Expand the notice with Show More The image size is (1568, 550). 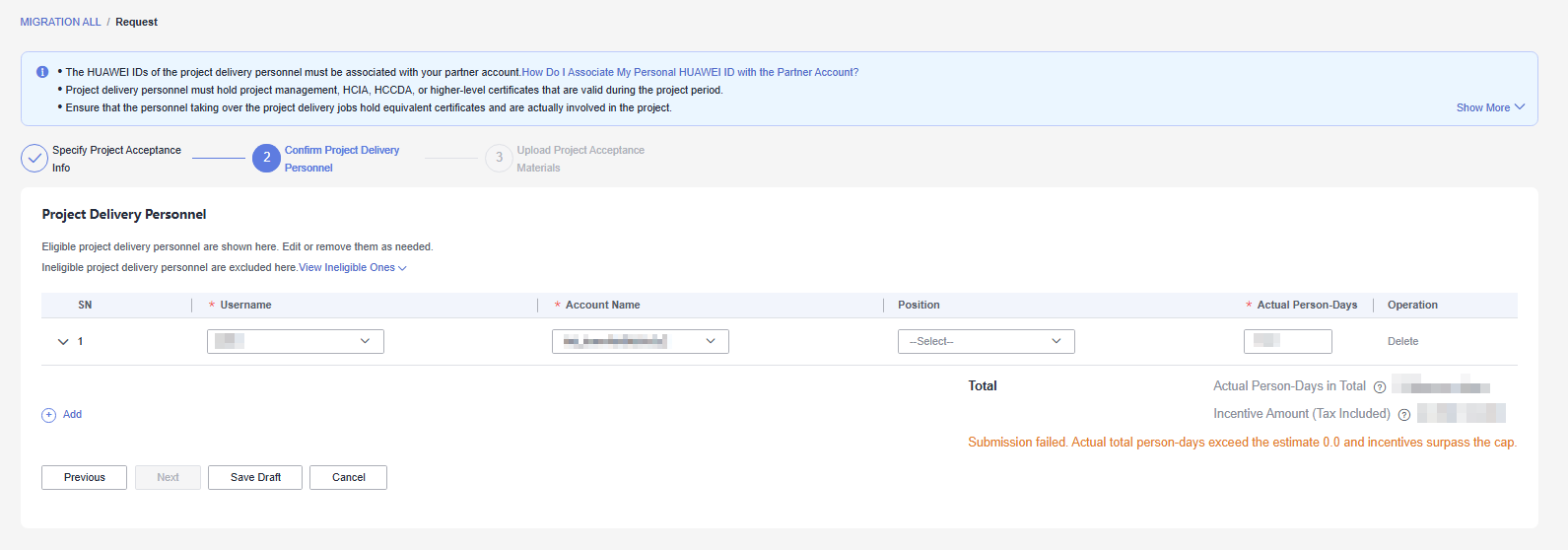click(1490, 107)
